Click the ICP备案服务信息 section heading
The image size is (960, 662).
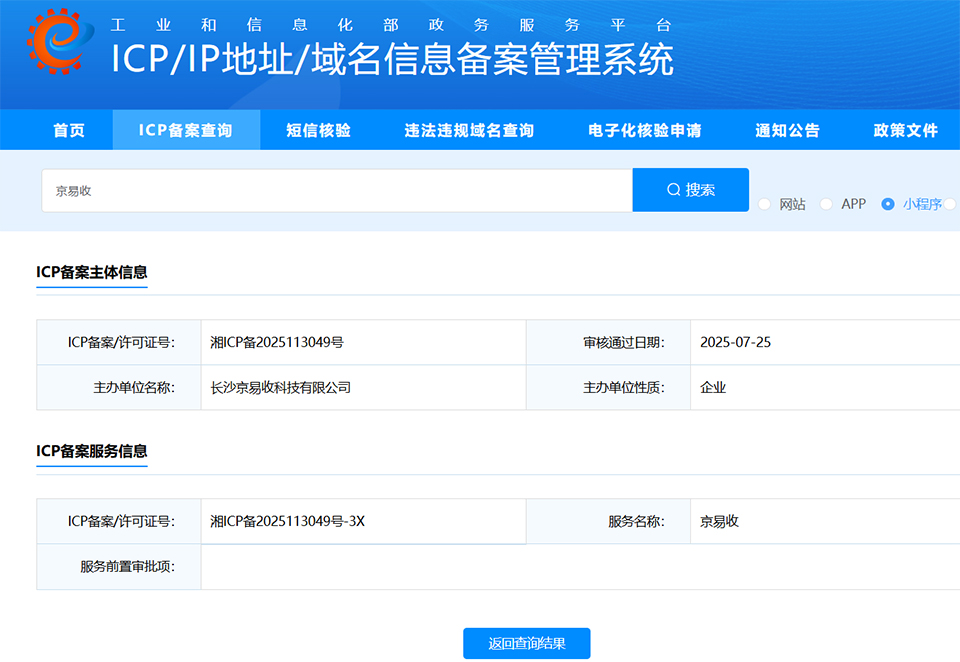(x=92, y=451)
